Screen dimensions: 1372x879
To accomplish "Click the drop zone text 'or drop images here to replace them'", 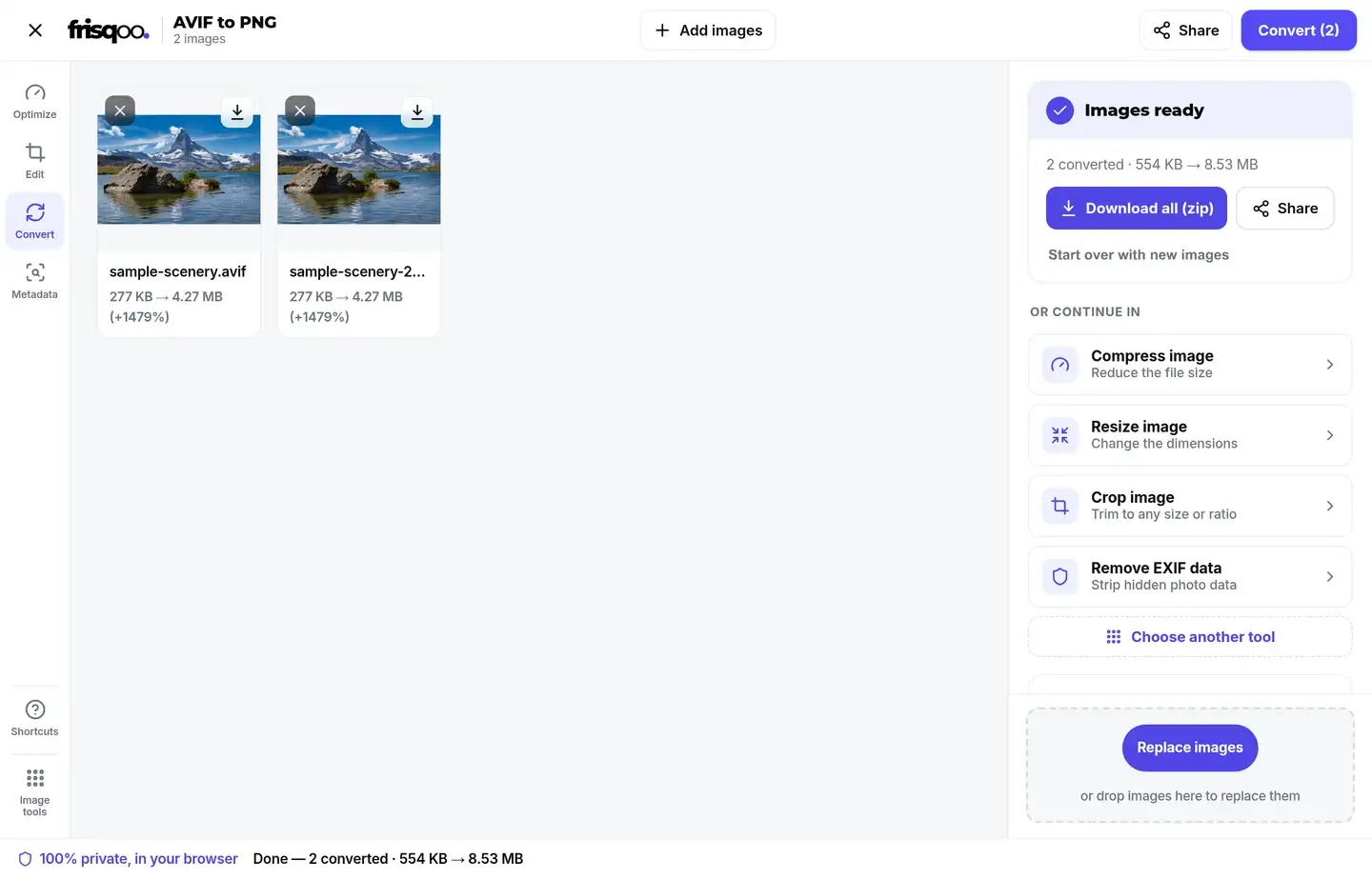I will 1190,796.
